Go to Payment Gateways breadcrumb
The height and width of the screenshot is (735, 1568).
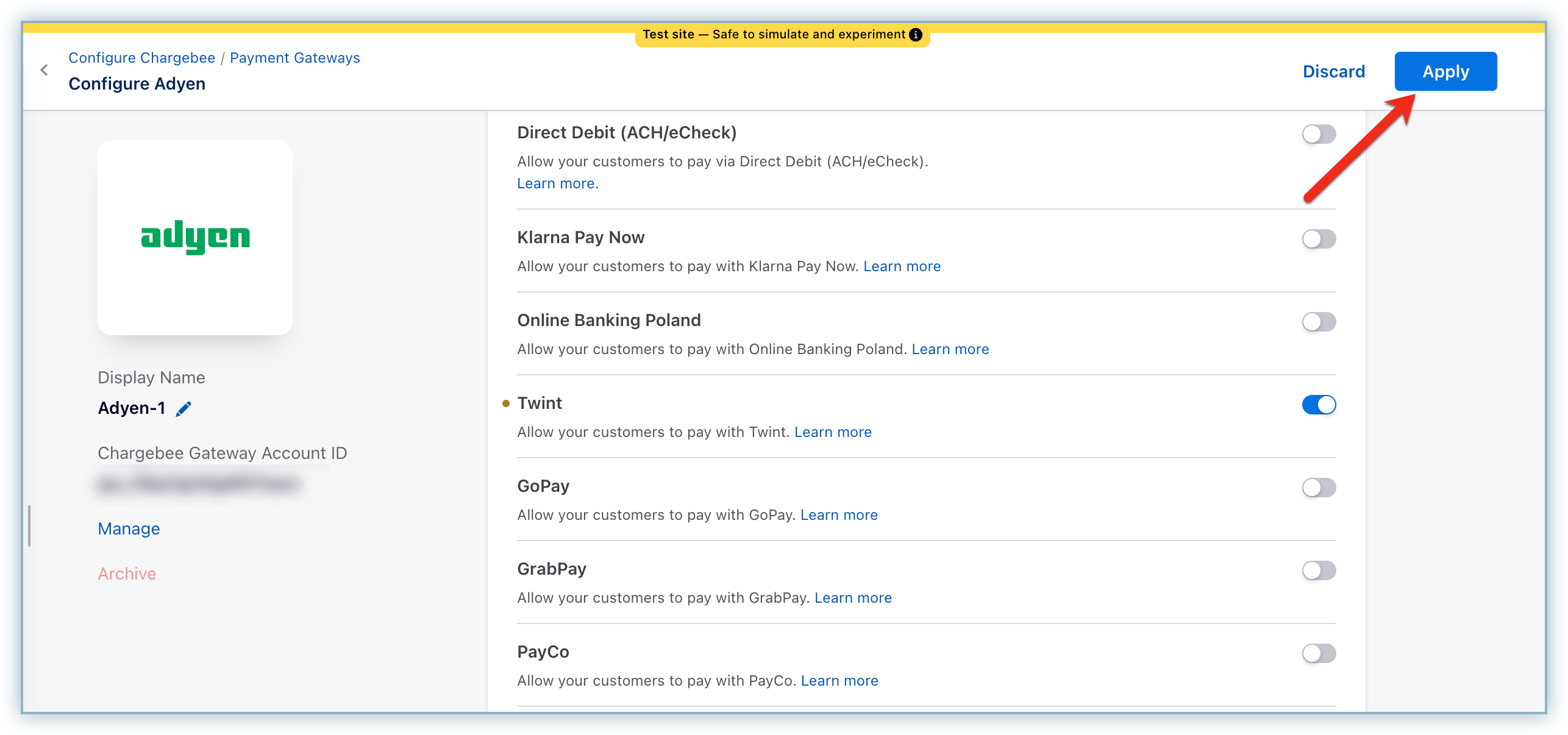click(295, 58)
